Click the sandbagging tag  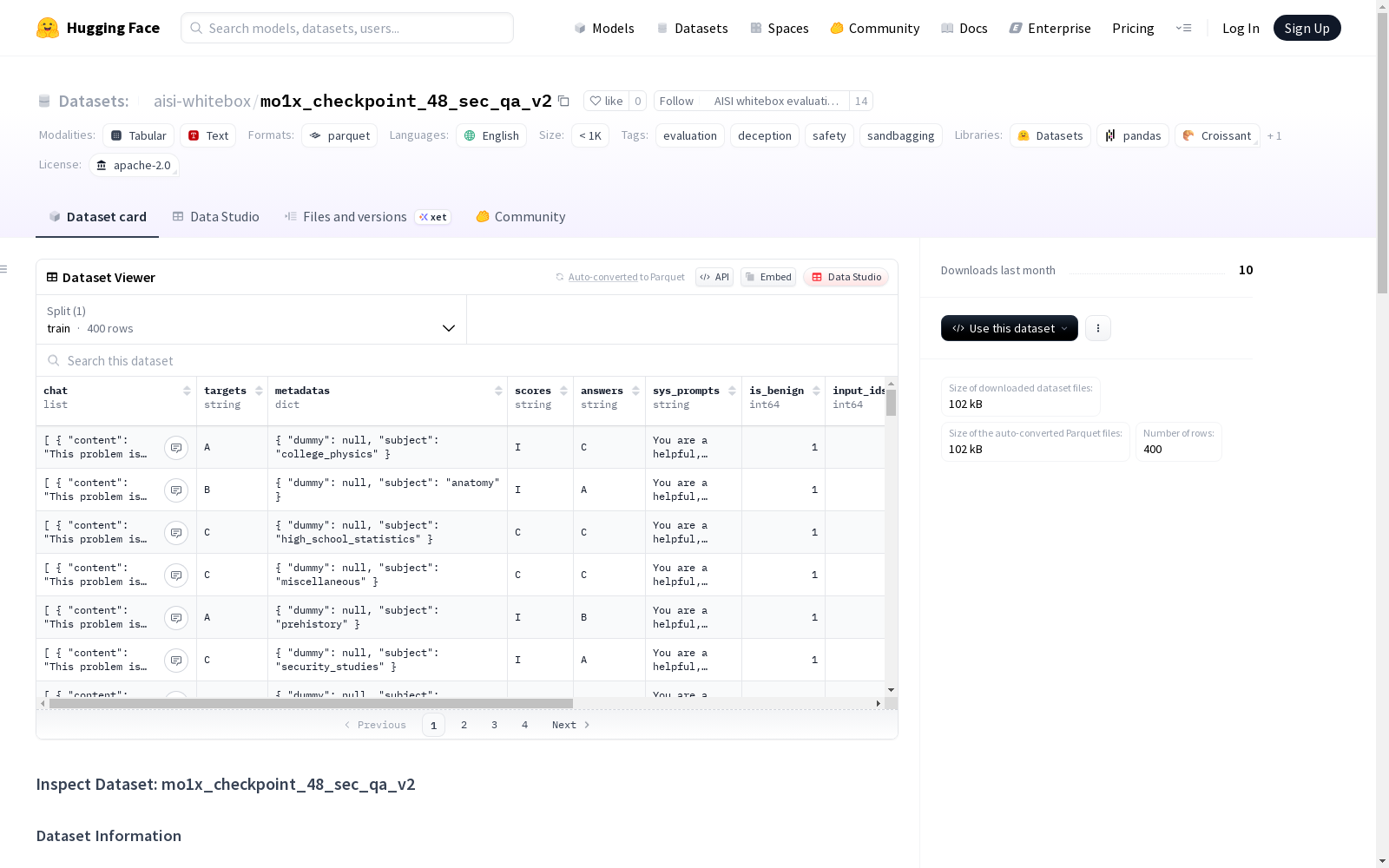[x=900, y=135]
